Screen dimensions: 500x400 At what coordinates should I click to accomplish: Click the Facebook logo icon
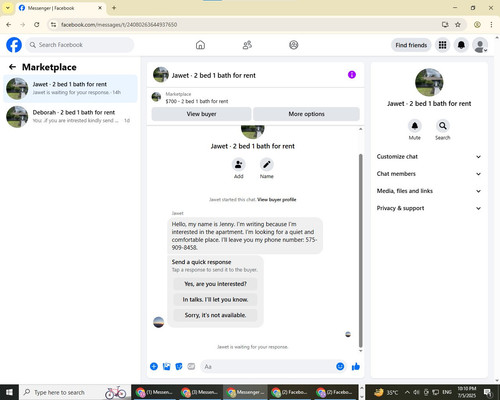pyautogui.click(x=14, y=45)
